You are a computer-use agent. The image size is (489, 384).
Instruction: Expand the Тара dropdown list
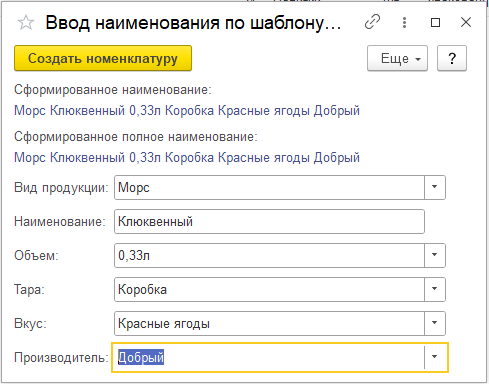[435, 289]
